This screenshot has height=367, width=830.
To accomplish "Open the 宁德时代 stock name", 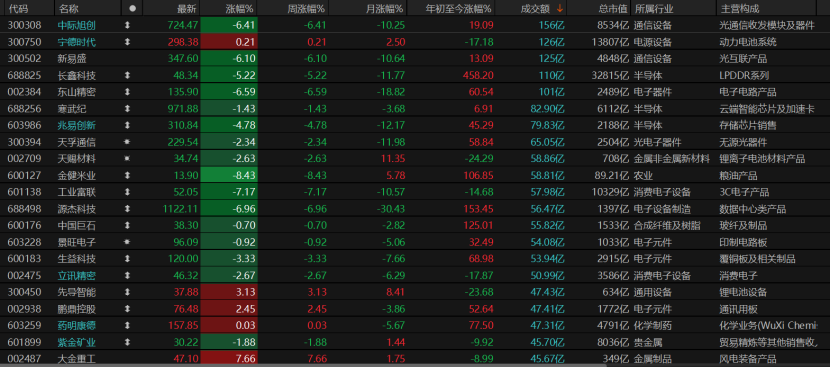I will point(77,42).
